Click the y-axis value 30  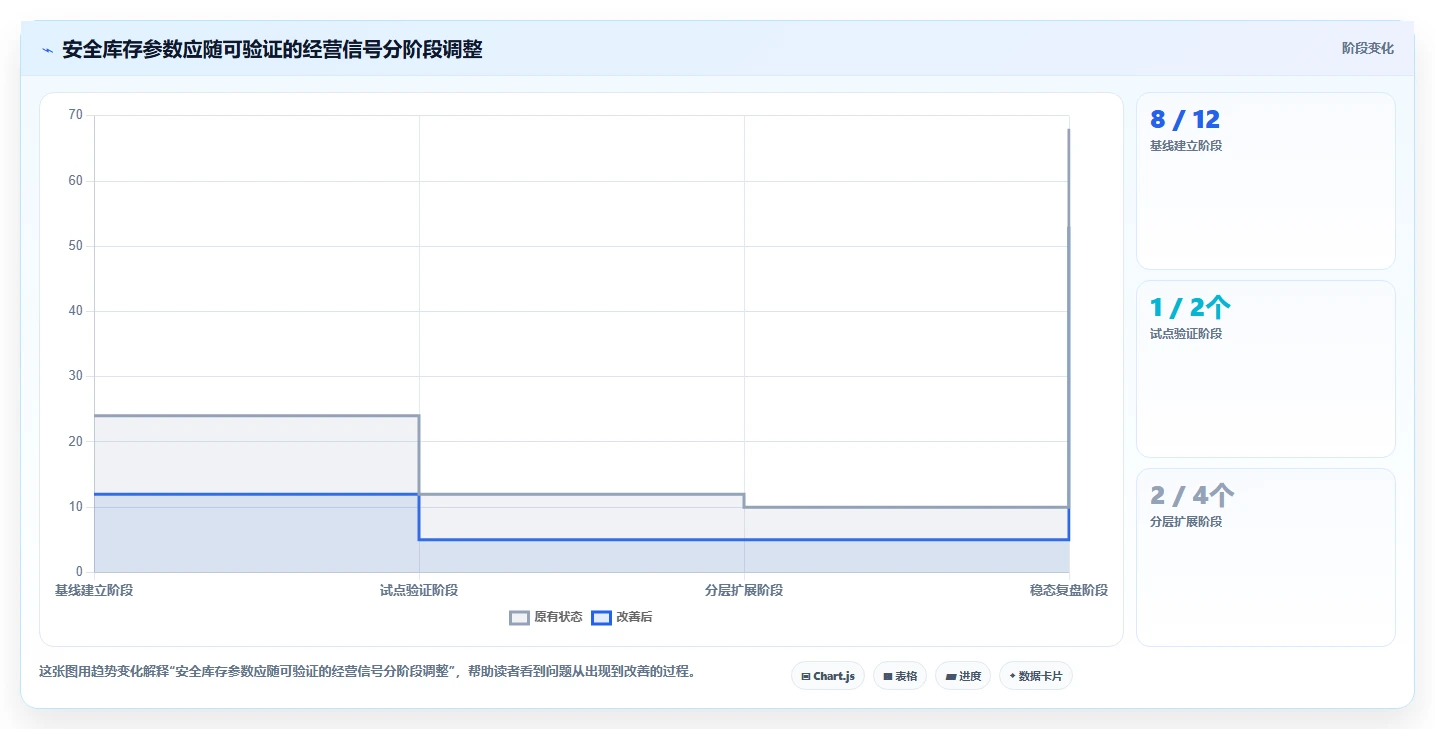(76, 376)
